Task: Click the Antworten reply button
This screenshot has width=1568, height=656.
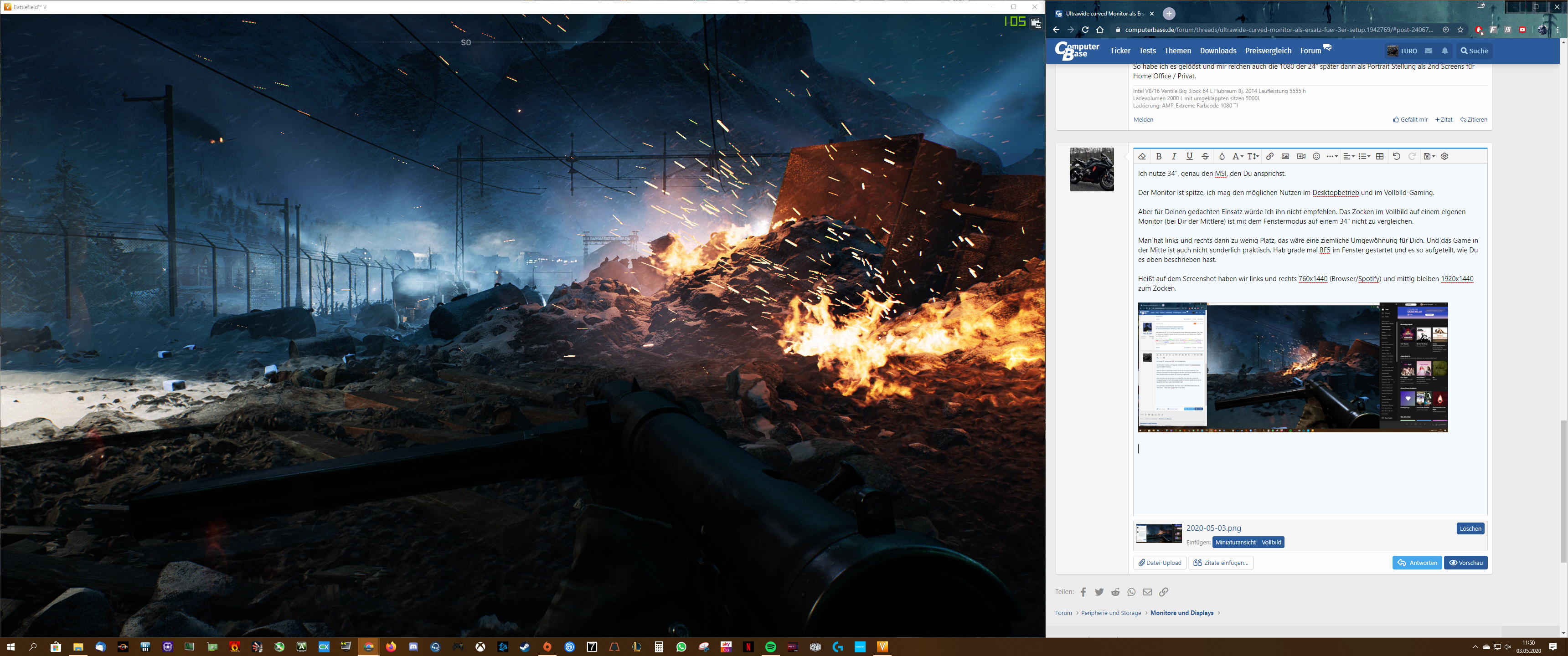Action: pyautogui.click(x=1417, y=562)
